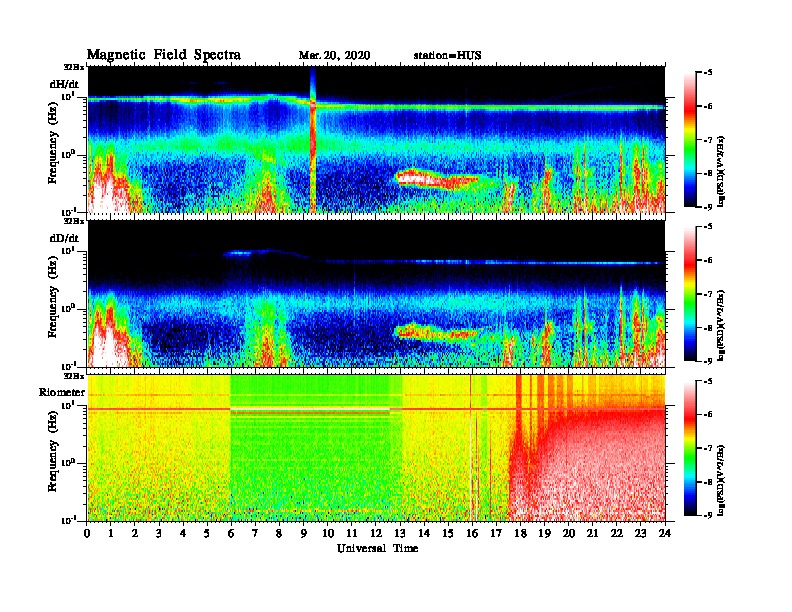This screenshot has height=612, width=792.
Task: Click the hour tick label "12" on the time axis
Action: (376, 533)
